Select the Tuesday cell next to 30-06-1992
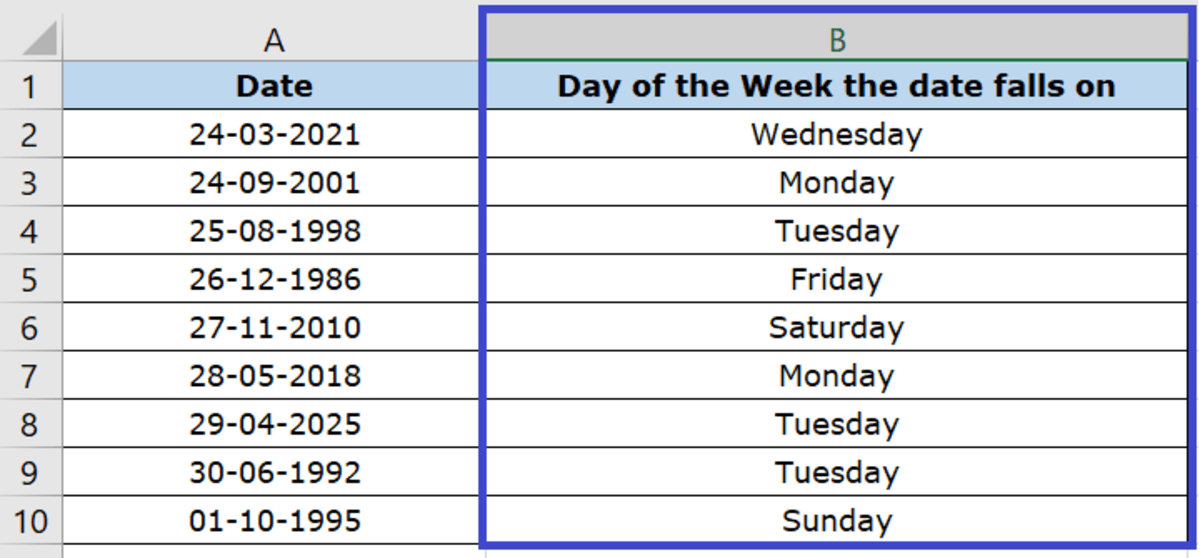The image size is (1200, 558). click(x=837, y=472)
